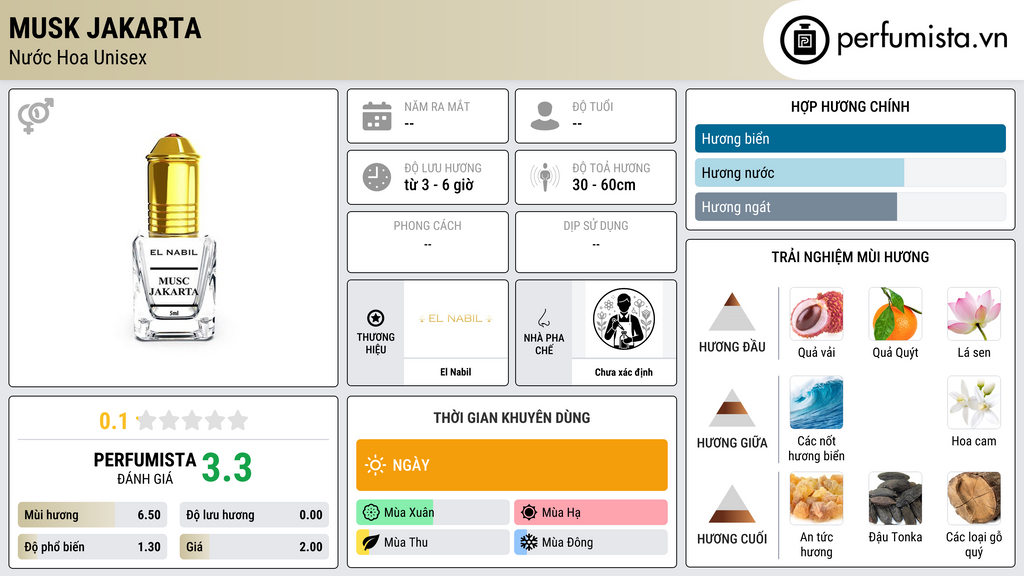Screen dimensions: 1024x576
Task: Click the orange Ngày recommended time bar
Action: pos(511,465)
